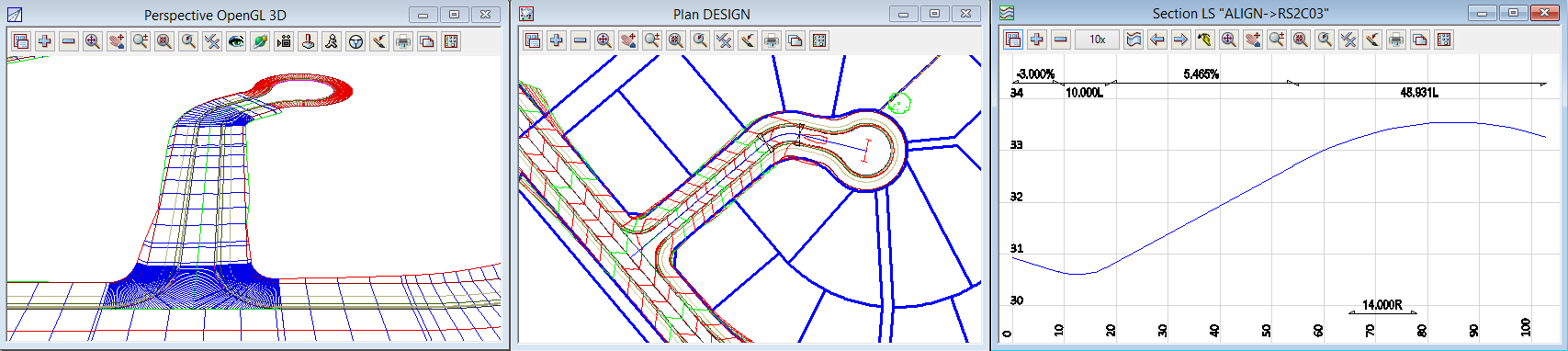The height and width of the screenshot is (351, 1568).
Task: Click the left arrow in Section toolbar
Action: click(x=1157, y=40)
